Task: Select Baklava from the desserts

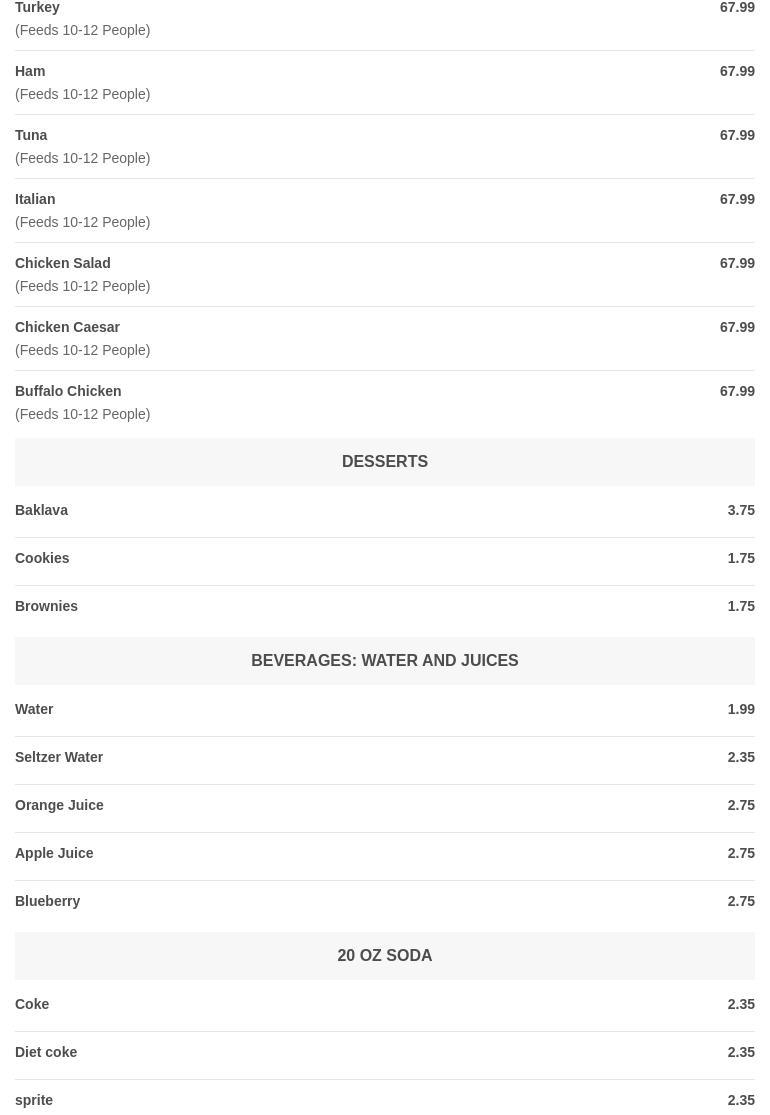Action: click(x=41, y=510)
